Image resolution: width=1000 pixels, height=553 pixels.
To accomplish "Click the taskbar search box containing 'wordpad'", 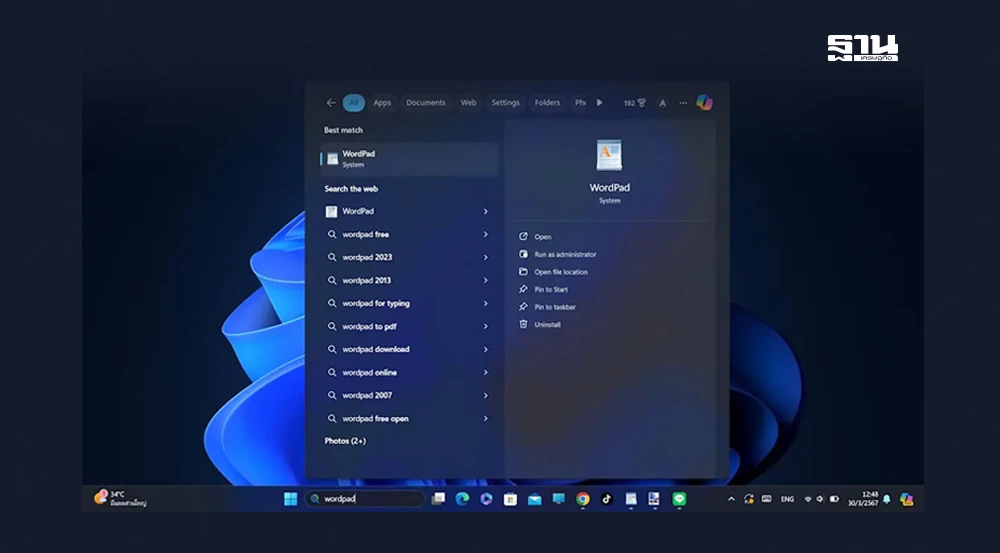I will [365, 499].
